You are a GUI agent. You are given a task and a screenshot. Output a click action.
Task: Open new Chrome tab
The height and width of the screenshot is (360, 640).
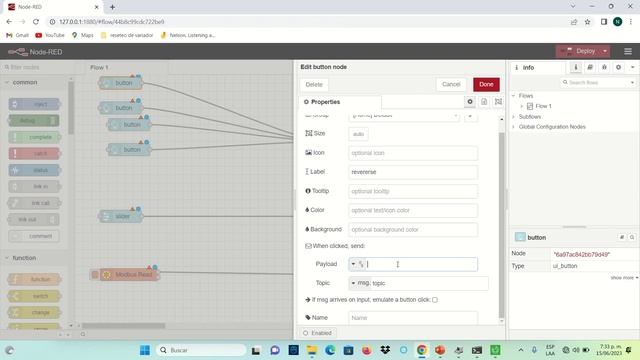coord(112,7)
